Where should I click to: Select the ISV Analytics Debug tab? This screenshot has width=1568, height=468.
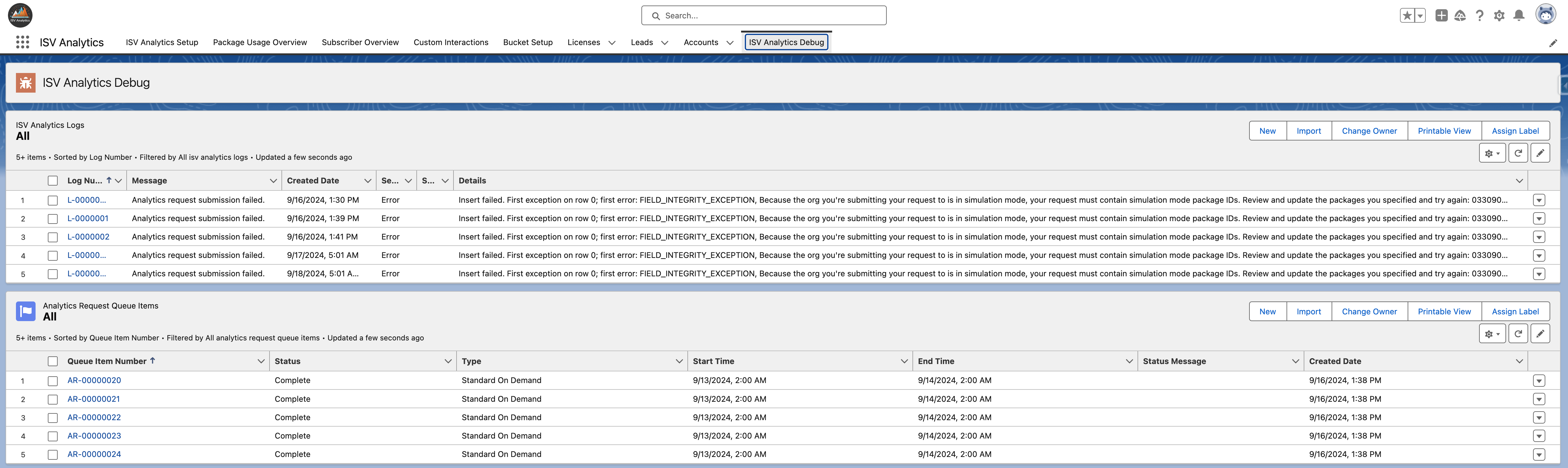click(x=786, y=42)
